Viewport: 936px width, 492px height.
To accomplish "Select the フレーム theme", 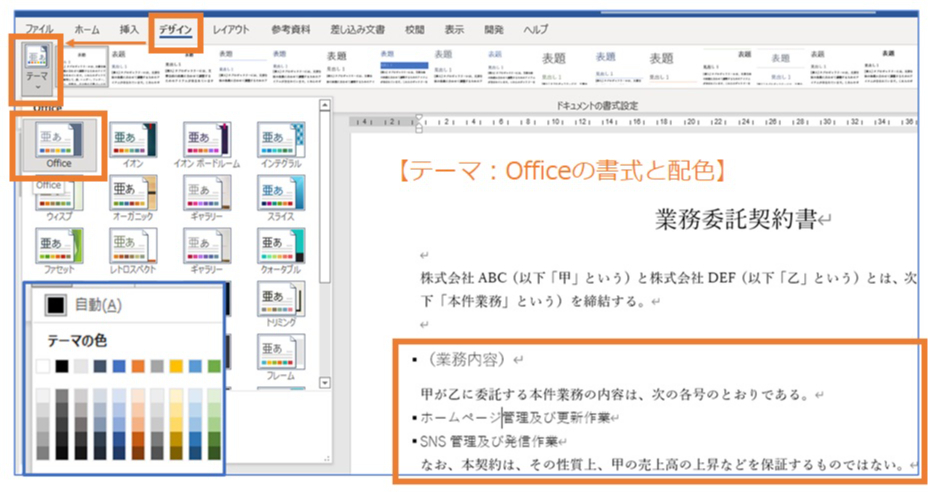I will [281, 357].
